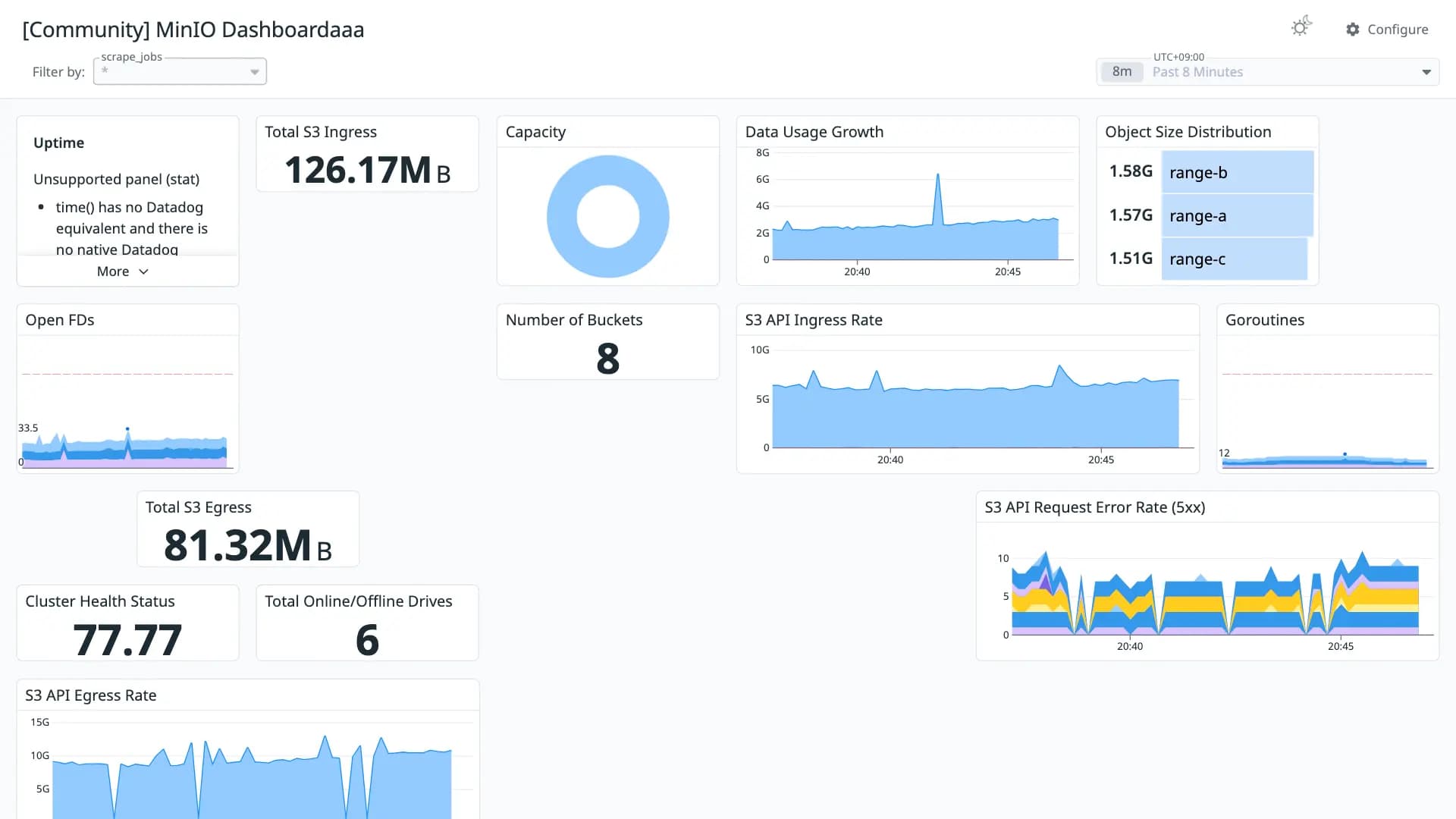Click the Total Online/Offline Drives value 6
The width and height of the screenshot is (1456, 819).
[x=367, y=640]
